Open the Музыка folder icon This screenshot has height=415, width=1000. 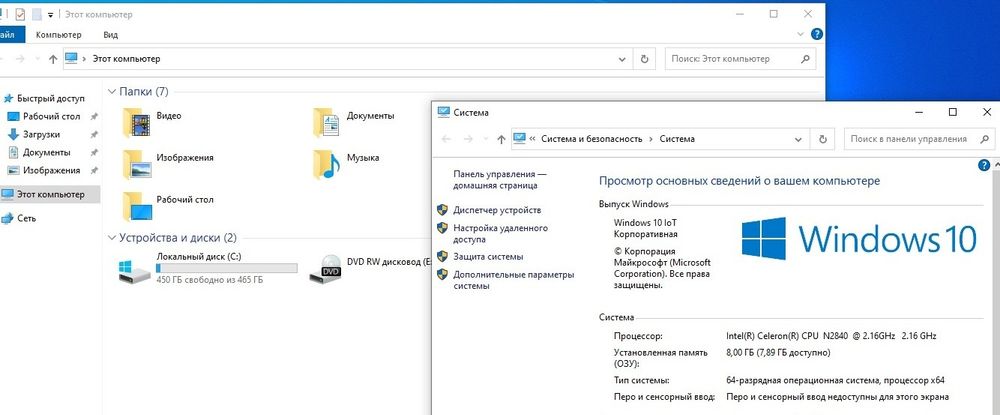click(326, 164)
